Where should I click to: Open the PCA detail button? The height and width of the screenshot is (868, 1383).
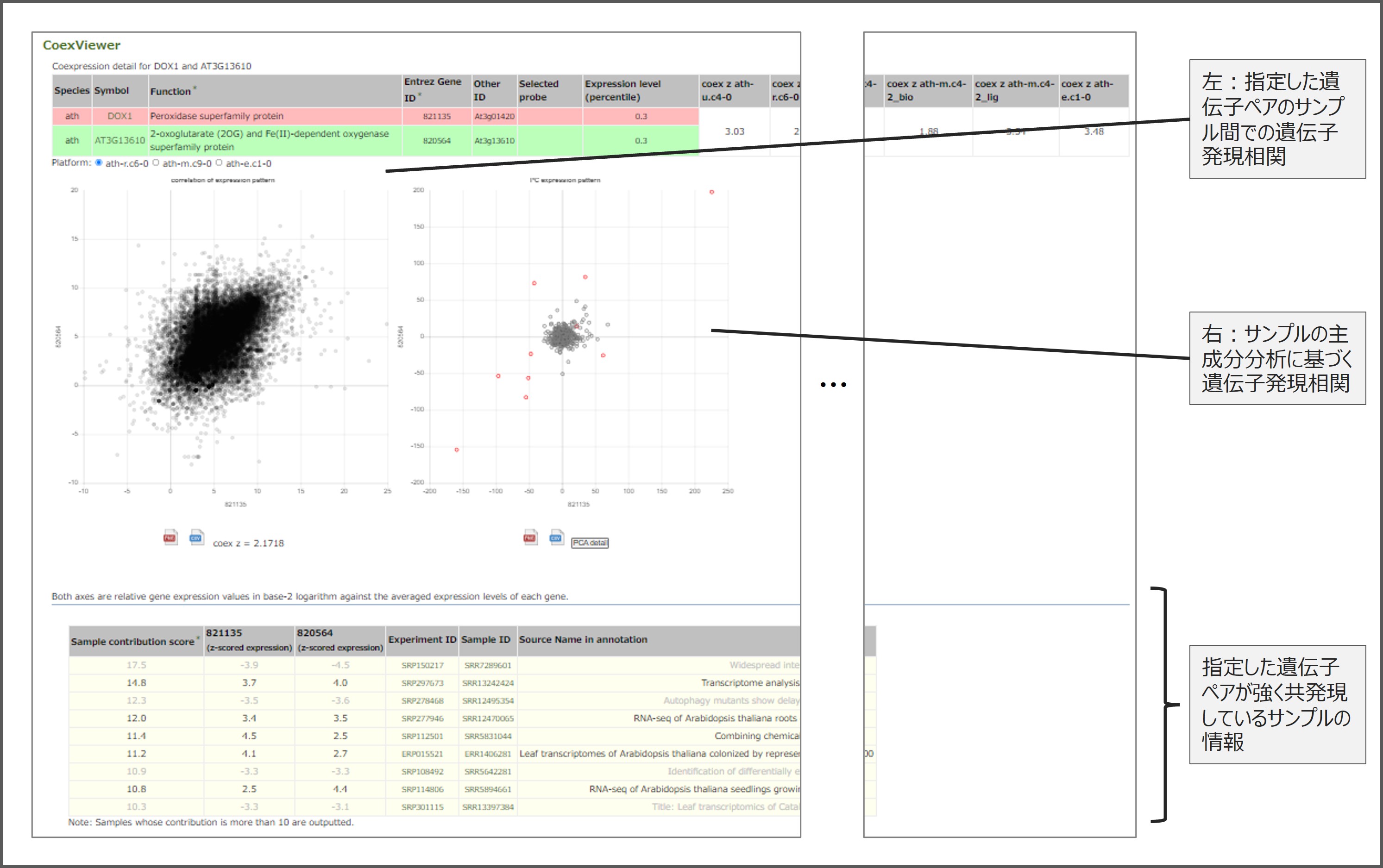589,543
